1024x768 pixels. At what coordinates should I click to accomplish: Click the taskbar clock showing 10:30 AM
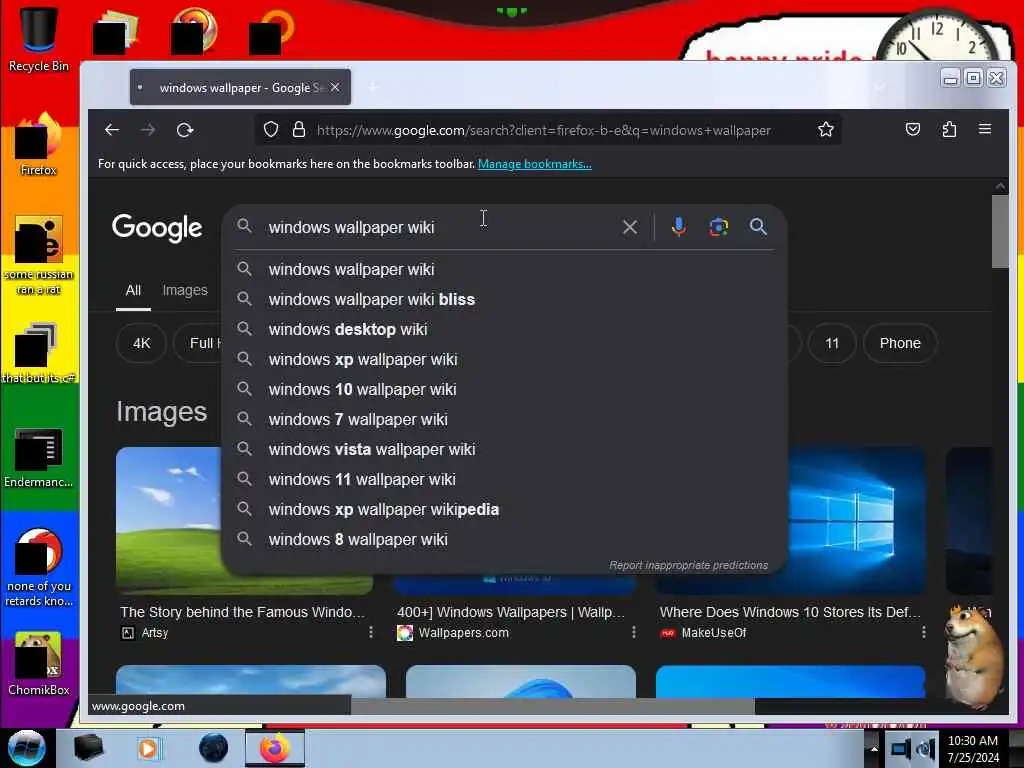pyautogui.click(x=973, y=748)
